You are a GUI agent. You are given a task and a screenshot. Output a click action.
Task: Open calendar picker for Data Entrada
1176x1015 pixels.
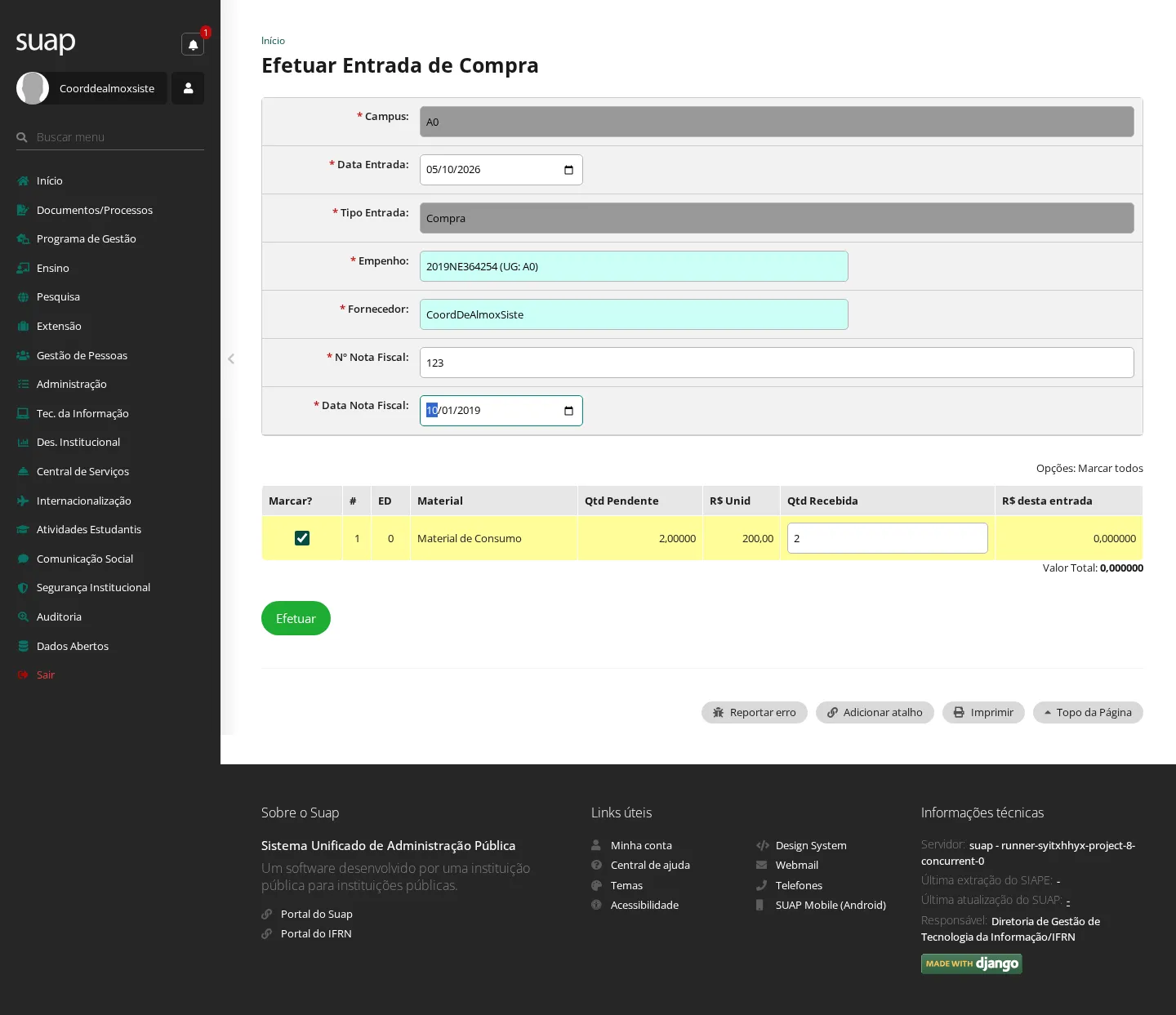tap(568, 170)
